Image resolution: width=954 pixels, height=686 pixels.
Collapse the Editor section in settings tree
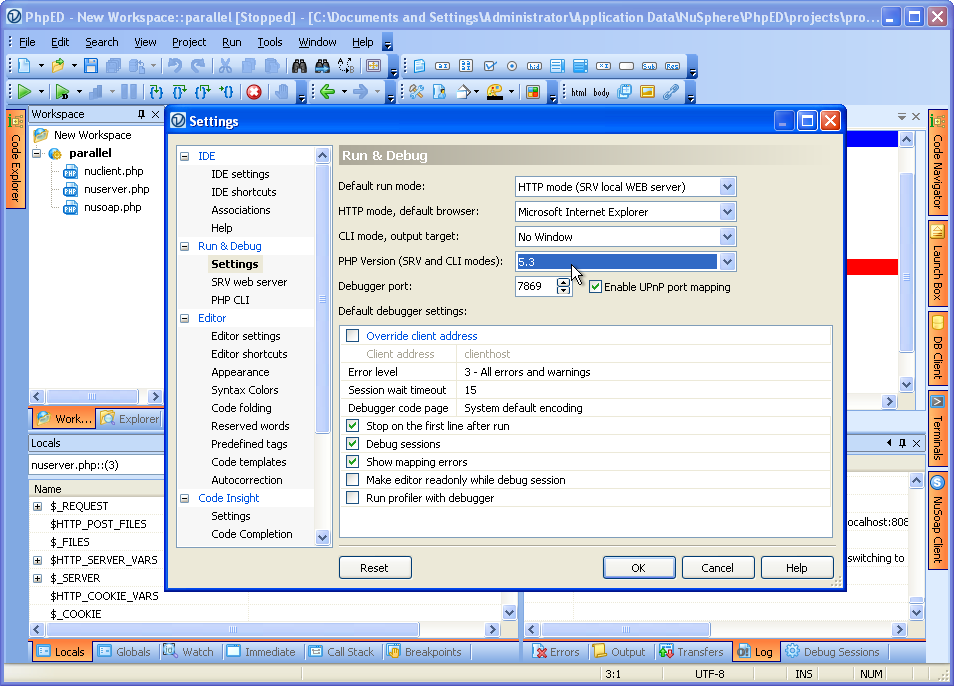[x=184, y=318]
